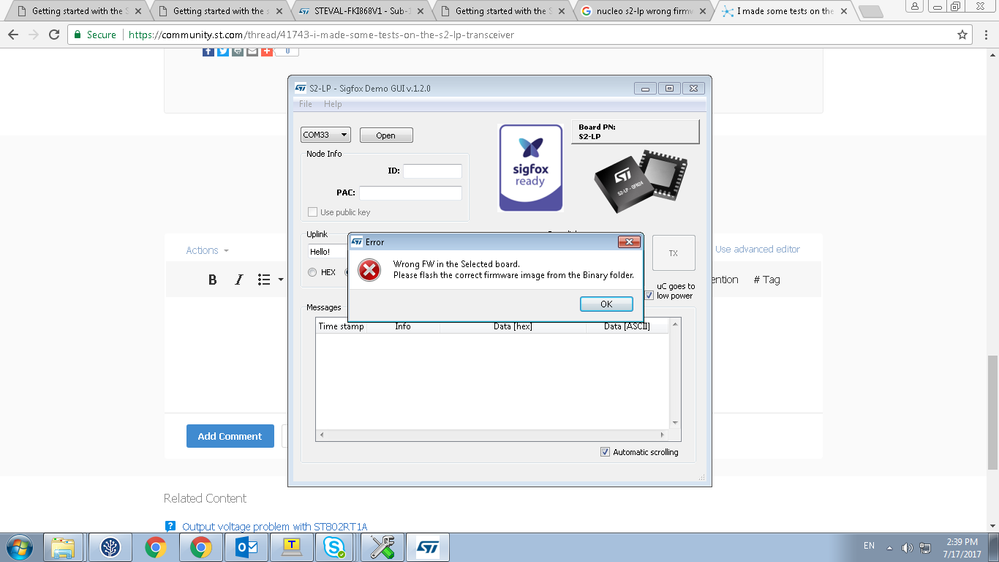Open Outlook from the taskbar
The image size is (999, 562).
[x=246, y=547]
